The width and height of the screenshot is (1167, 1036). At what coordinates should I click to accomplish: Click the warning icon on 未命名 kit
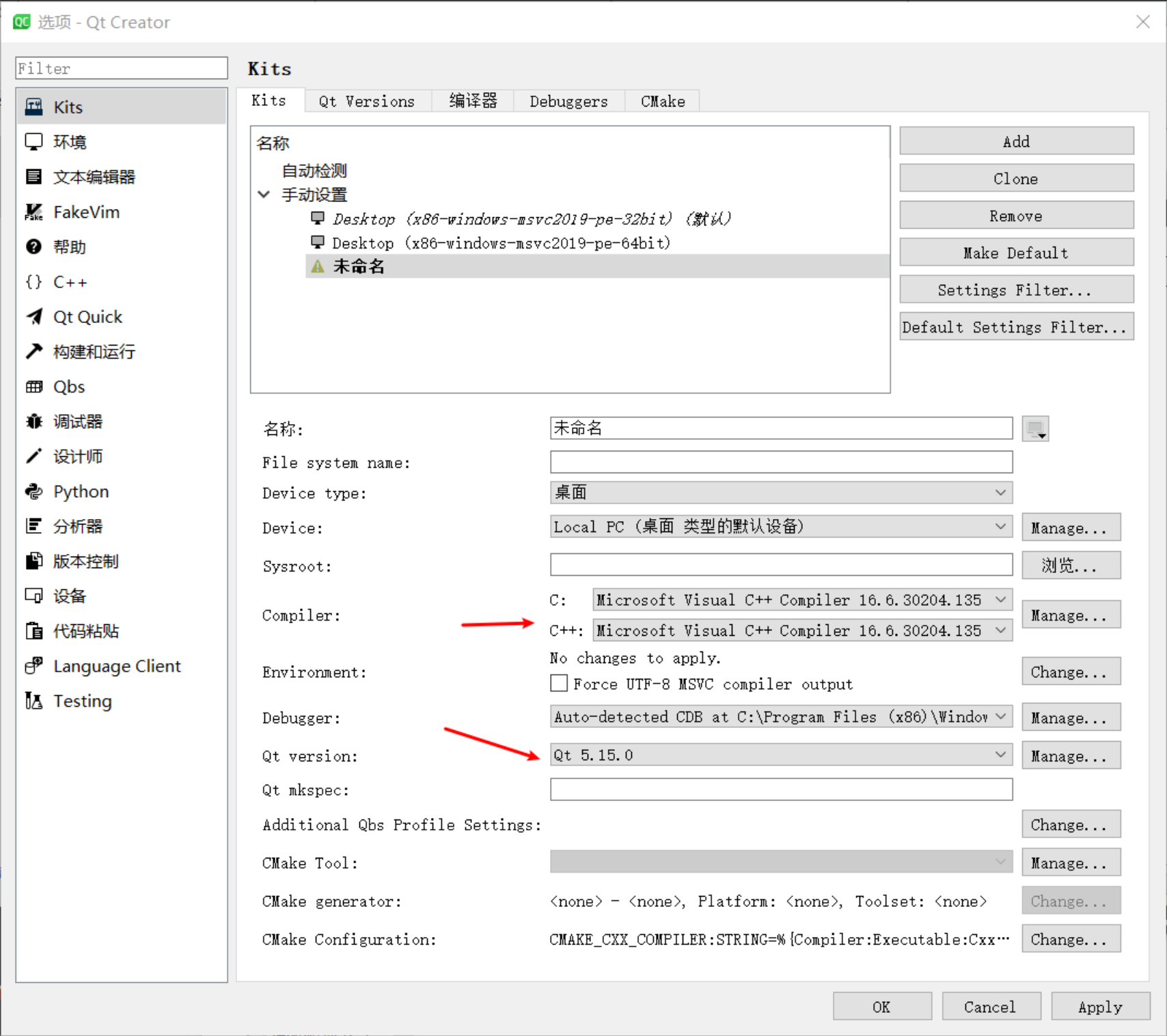click(x=318, y=266)
